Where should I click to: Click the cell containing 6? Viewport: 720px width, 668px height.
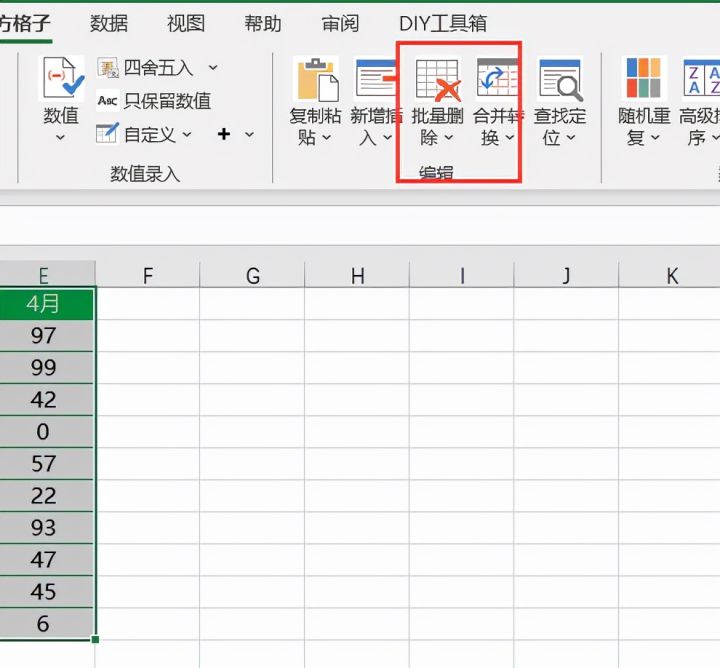pyautogui.click(x=47, y=623)
